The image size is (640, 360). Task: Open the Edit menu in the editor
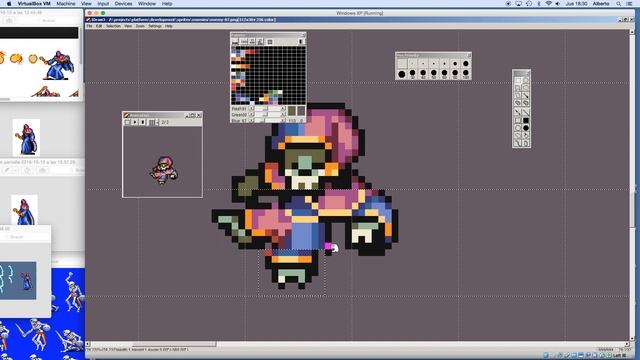[99, 26]
